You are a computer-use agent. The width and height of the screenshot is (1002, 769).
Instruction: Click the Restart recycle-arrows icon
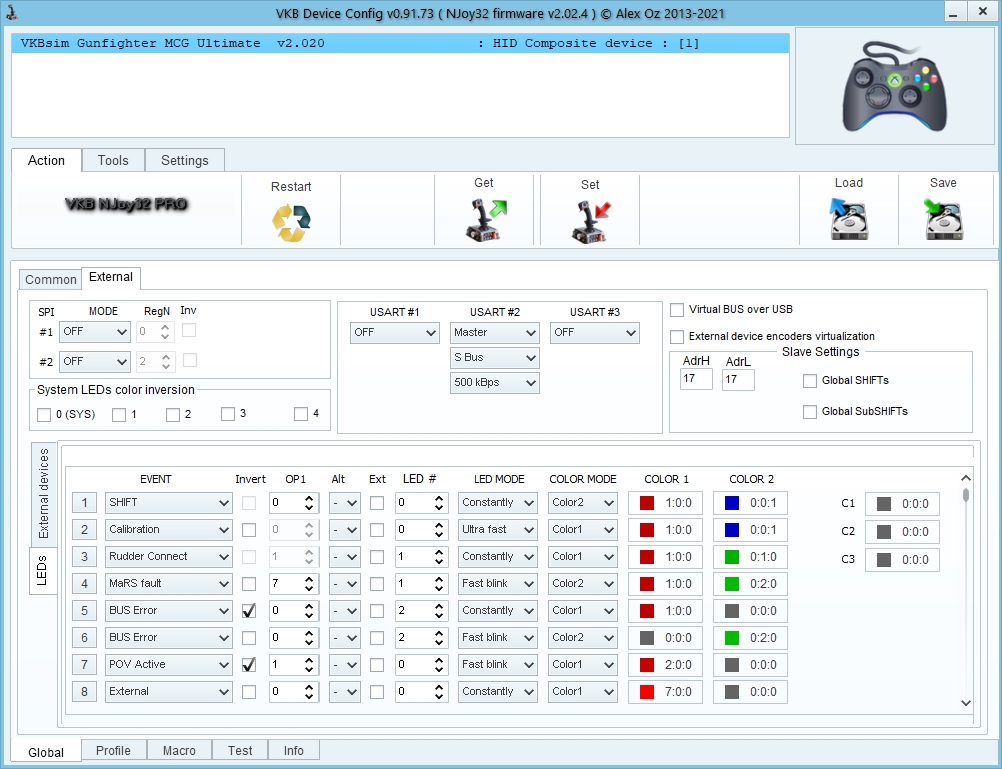(291, 222)
